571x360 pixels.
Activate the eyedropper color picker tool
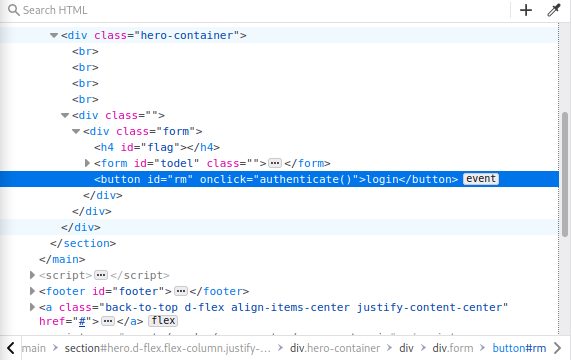554,10
